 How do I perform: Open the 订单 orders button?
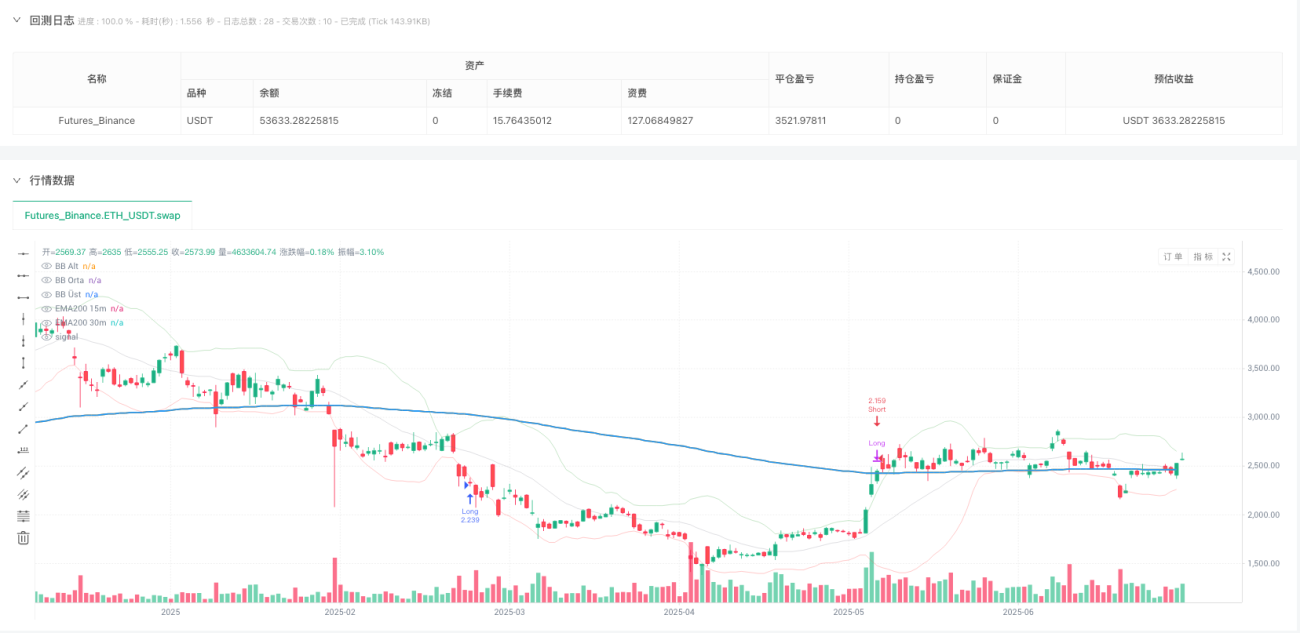tap(1173, 257)
